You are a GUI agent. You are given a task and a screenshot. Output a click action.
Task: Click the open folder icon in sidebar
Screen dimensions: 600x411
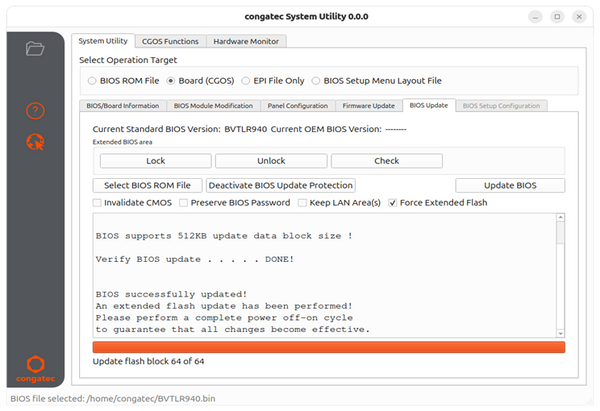click(x=36, y=48)
